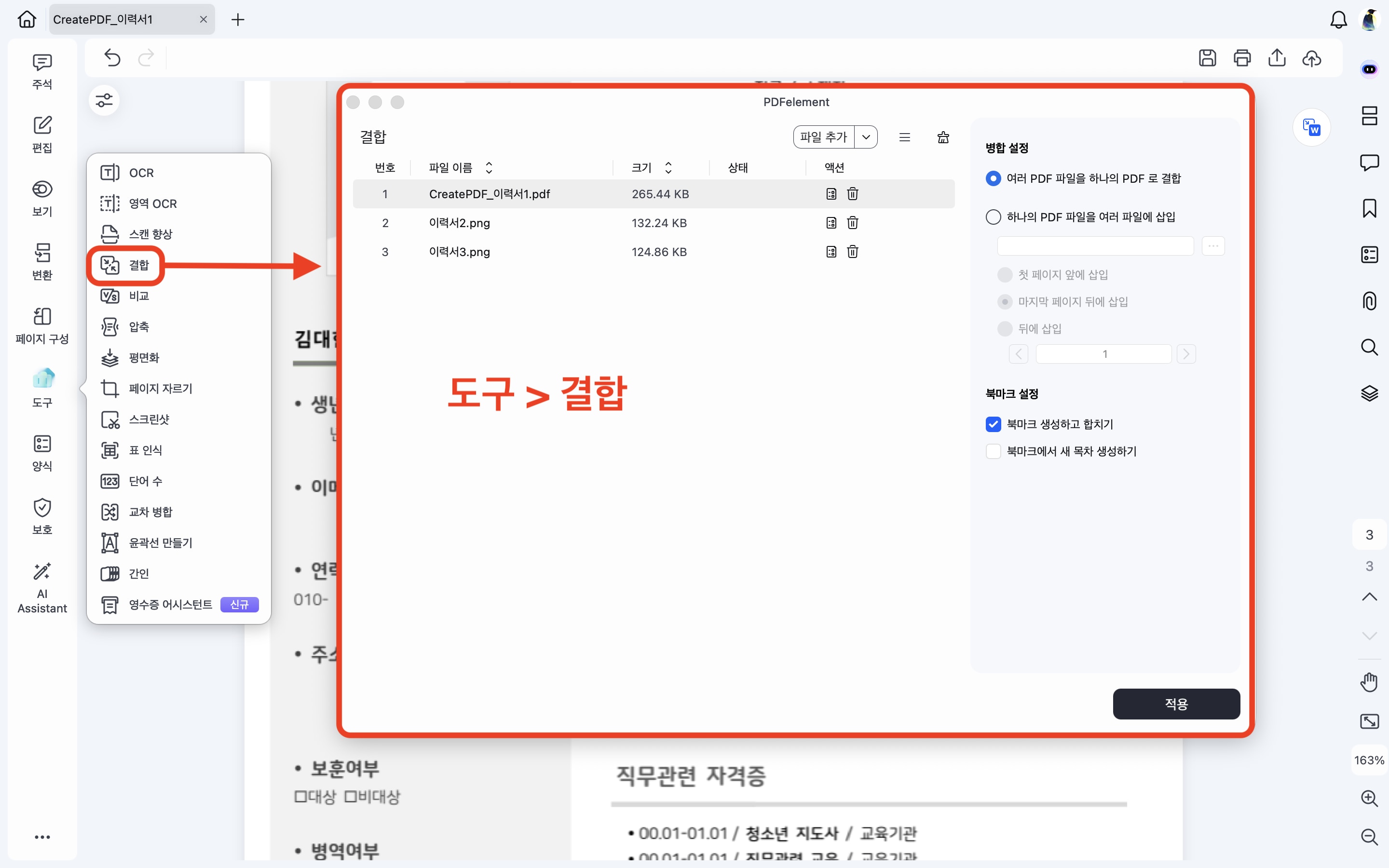The height and width of the screenshot is (868, 1389).
Task: Click the undo arrow in the toolbar
Action: point(112,58)
